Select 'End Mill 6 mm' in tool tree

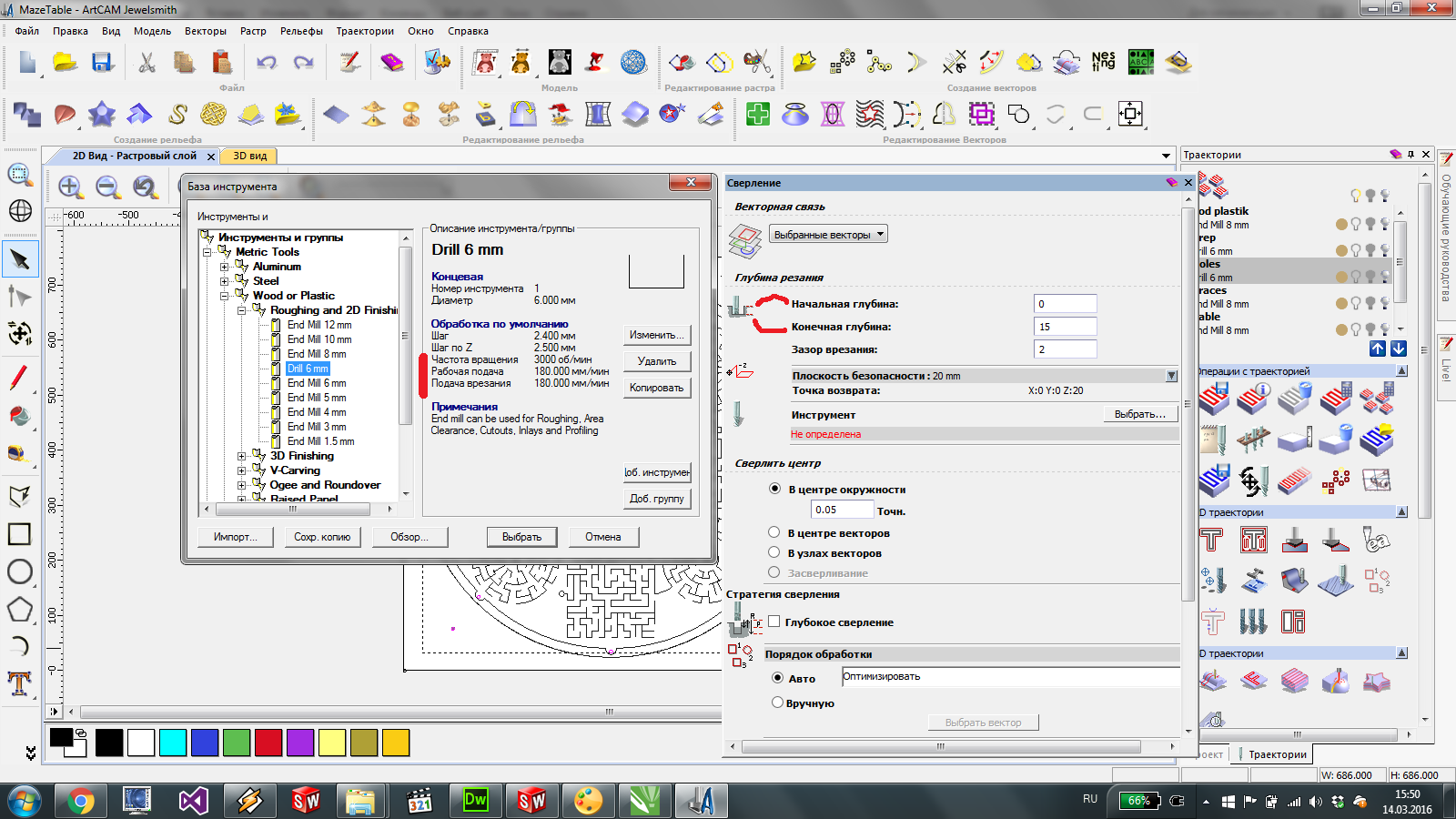point(317,383)
